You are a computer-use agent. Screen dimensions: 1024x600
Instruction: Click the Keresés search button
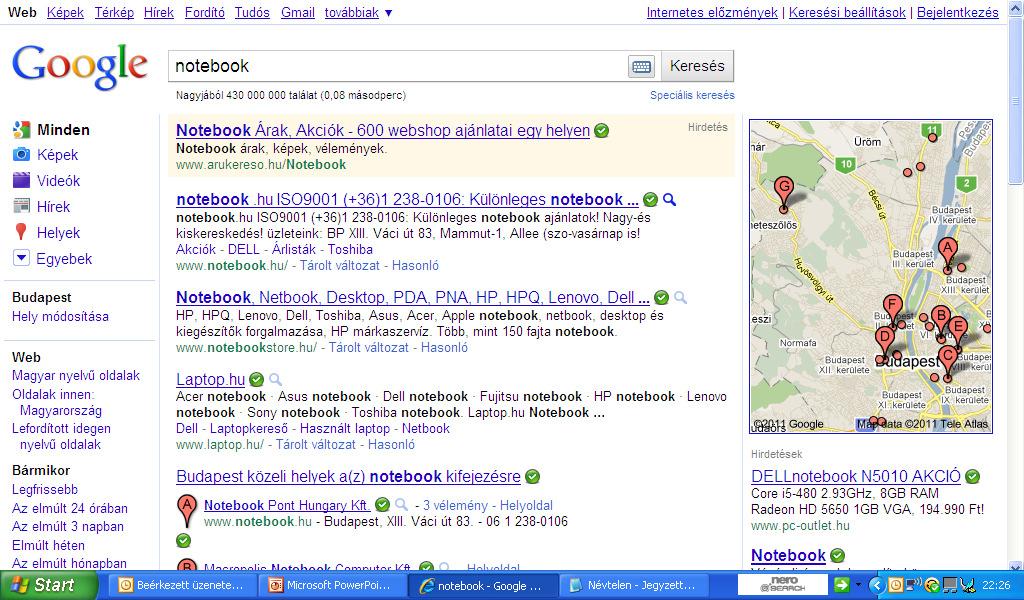697,66
